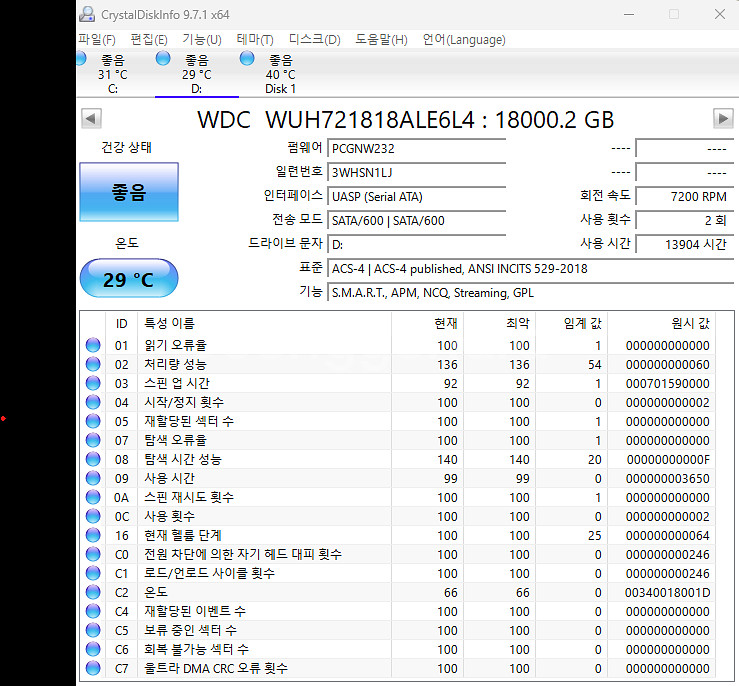
Task: Click the CrystalDiskInfo app icon in title bar
Action: pos(87,14)
